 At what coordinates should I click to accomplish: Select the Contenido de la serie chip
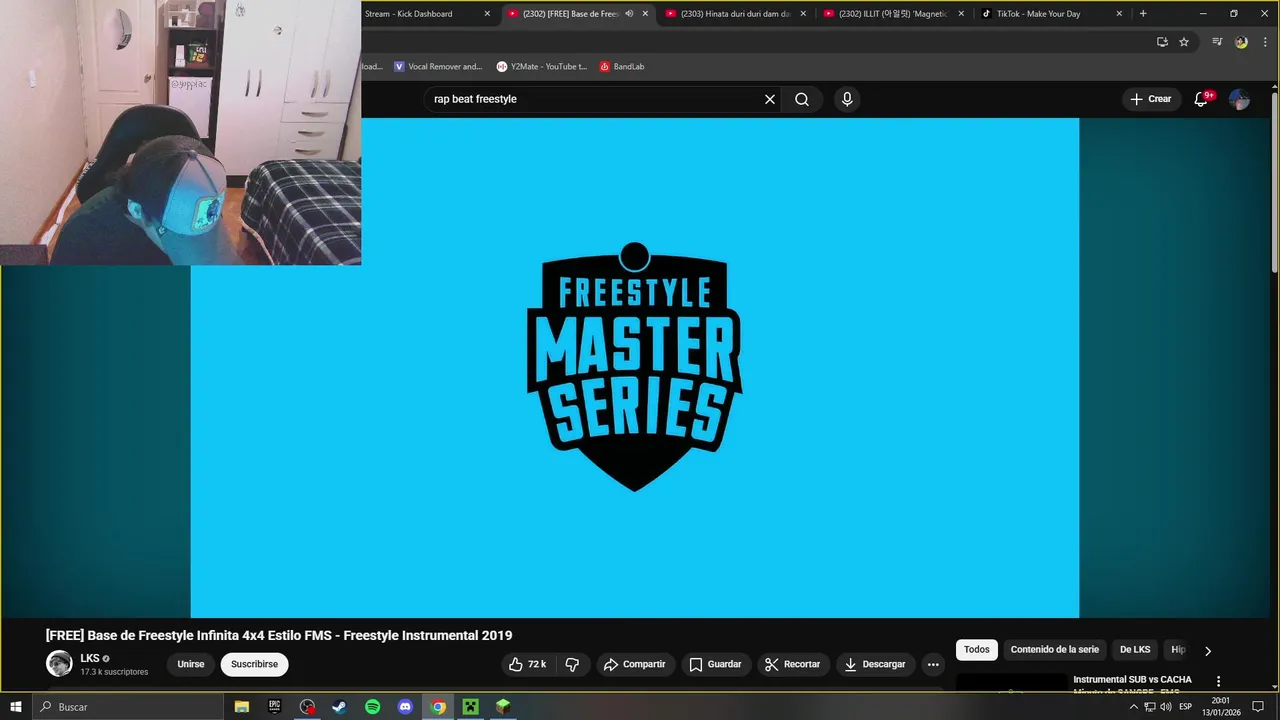click(x=1054, y=650)
